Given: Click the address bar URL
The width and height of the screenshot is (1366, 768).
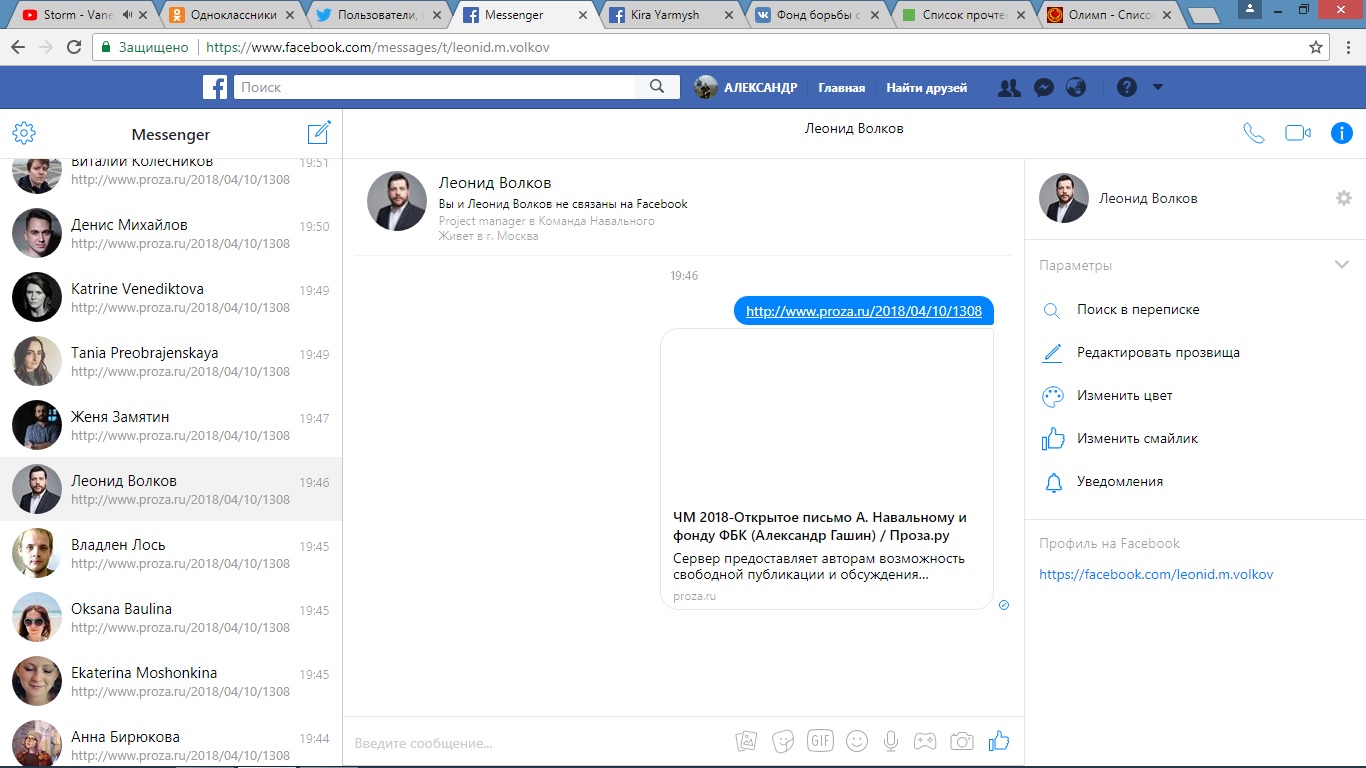Looking at the screenshot, I should pyautogui.click(x=377, y=47).
